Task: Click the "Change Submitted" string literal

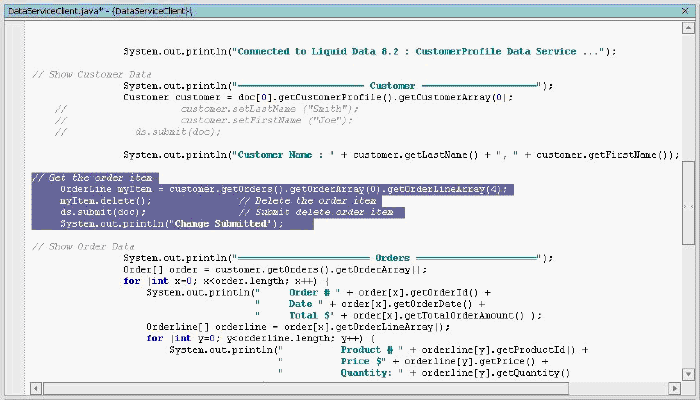Action: click(x=221, y=224)
